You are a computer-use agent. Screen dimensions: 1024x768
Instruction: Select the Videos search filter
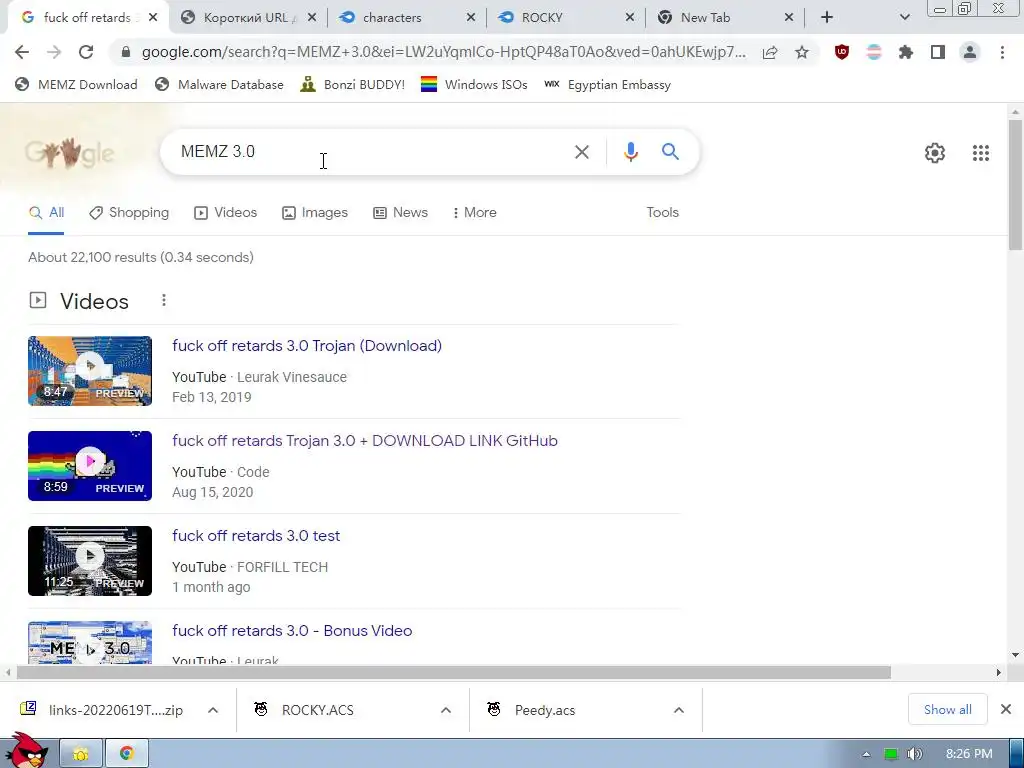(x=226, y=212)
